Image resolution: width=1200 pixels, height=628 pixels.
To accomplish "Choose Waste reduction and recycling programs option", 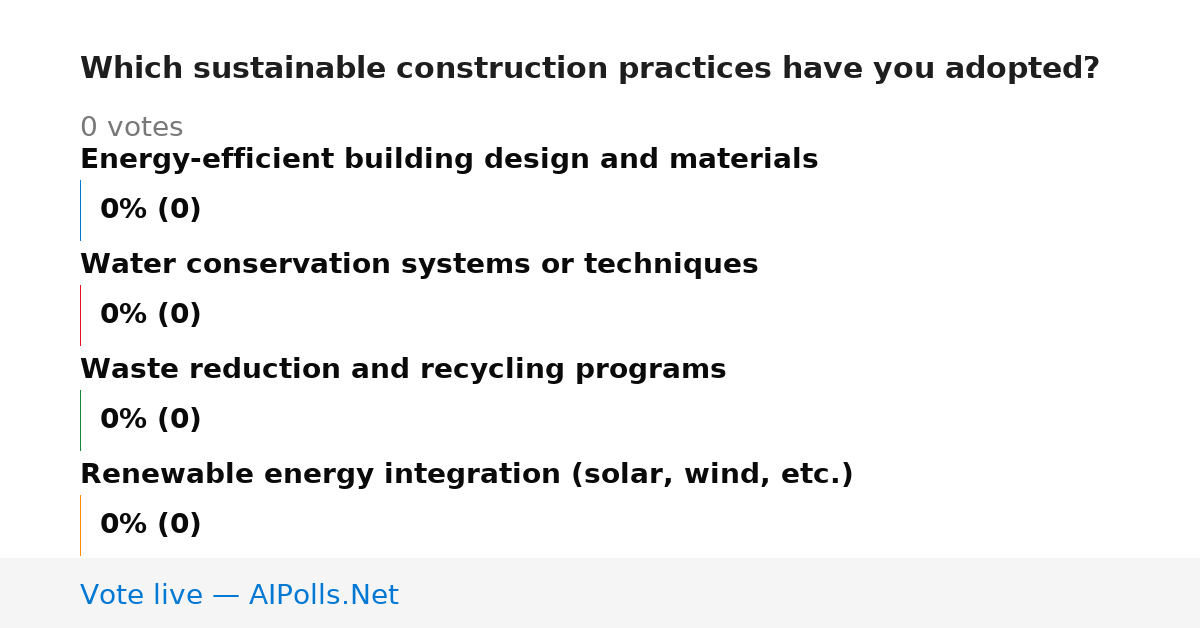I will [403, 370].
